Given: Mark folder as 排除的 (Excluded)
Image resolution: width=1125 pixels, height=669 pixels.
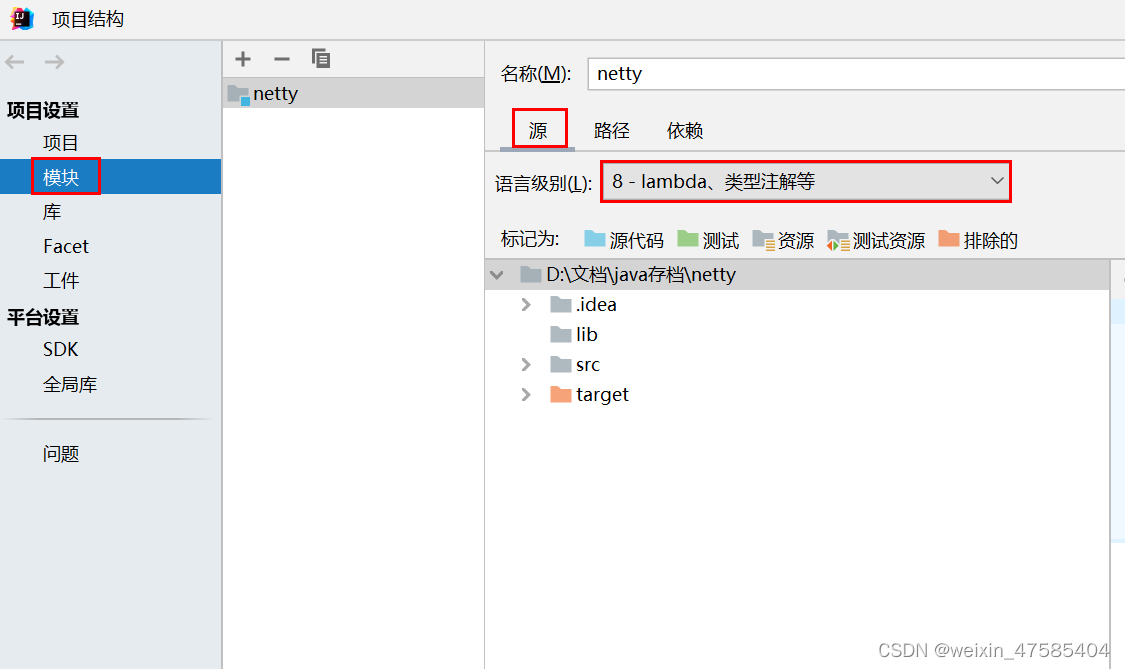Looking at the screenshot, I should [x=978, y=240].
